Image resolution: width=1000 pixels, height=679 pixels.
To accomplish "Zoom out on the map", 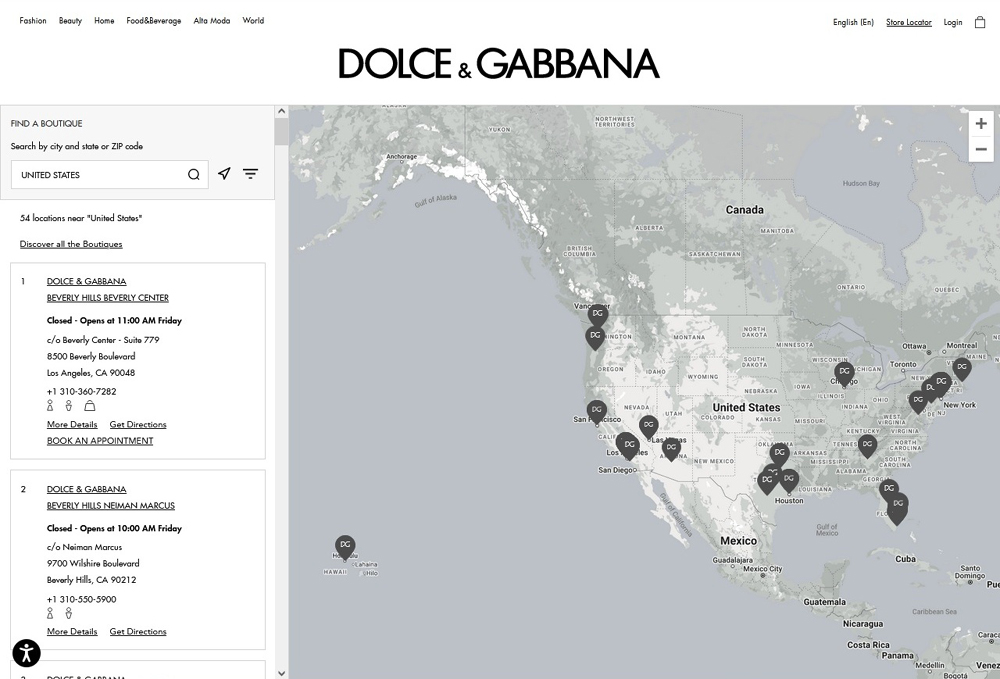I will click(x=981, y=150).
